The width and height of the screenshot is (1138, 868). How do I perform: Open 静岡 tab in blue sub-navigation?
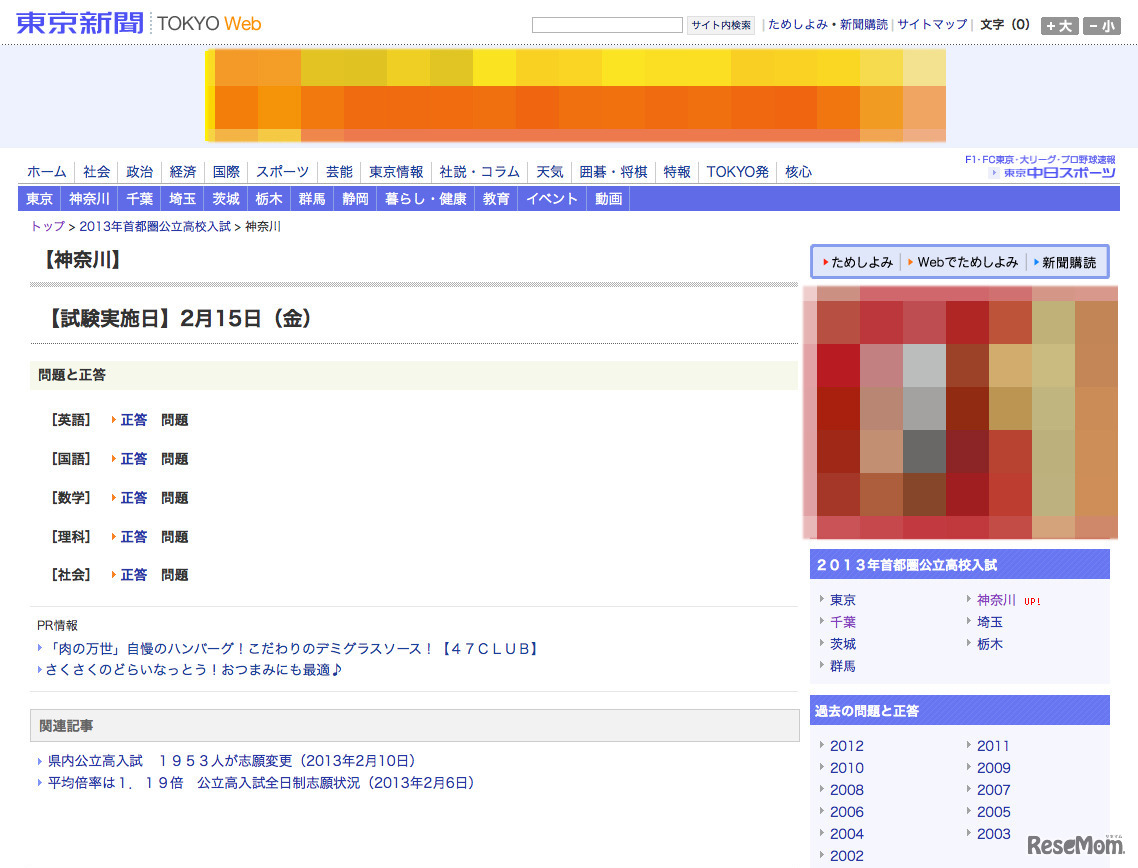coord(355,199)
